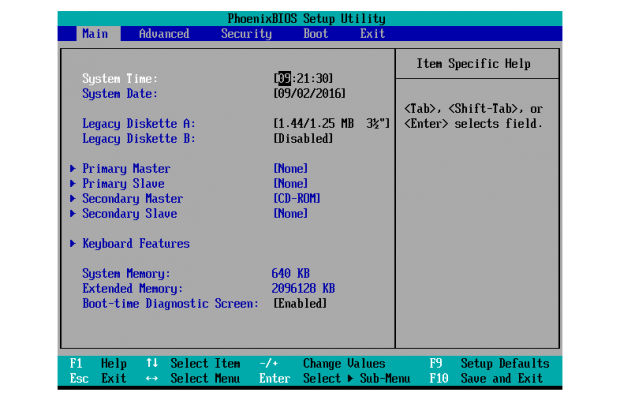Expand the Keyboard Features submenu arrow
Screen dimensions: 620x400
point(73,244)
